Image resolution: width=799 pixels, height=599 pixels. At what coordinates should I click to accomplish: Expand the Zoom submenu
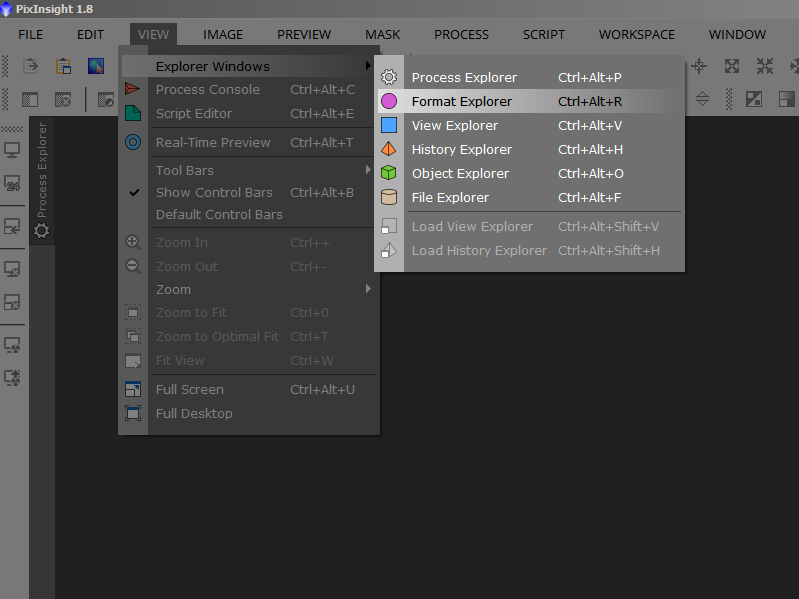[x=248, y=289]
